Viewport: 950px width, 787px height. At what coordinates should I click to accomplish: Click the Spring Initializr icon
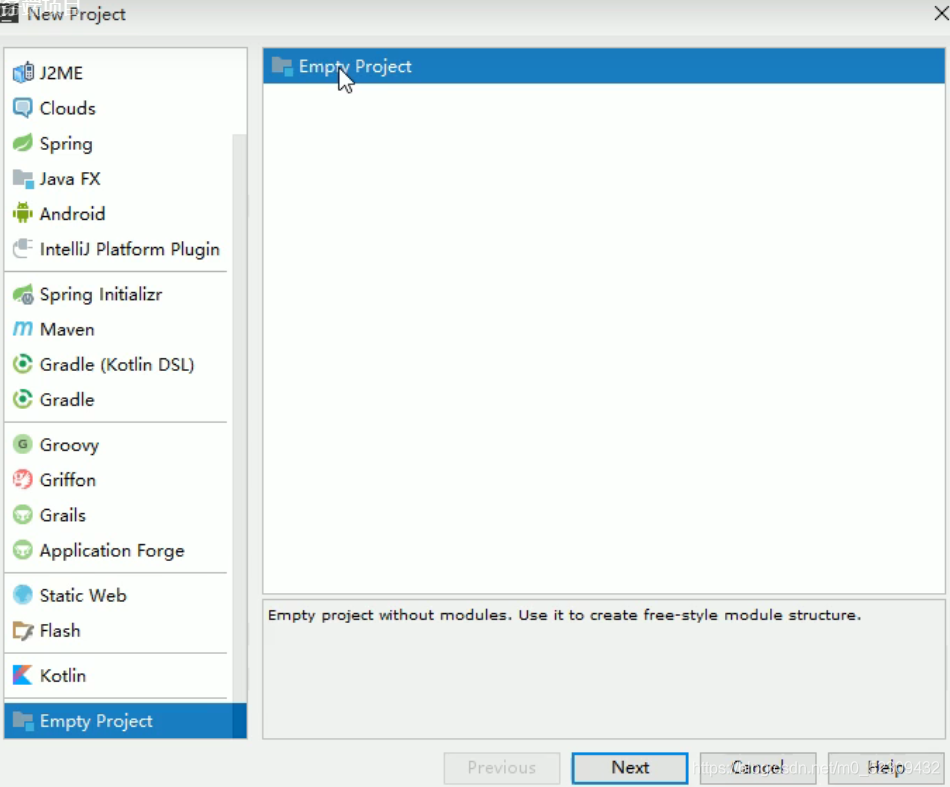23,294
